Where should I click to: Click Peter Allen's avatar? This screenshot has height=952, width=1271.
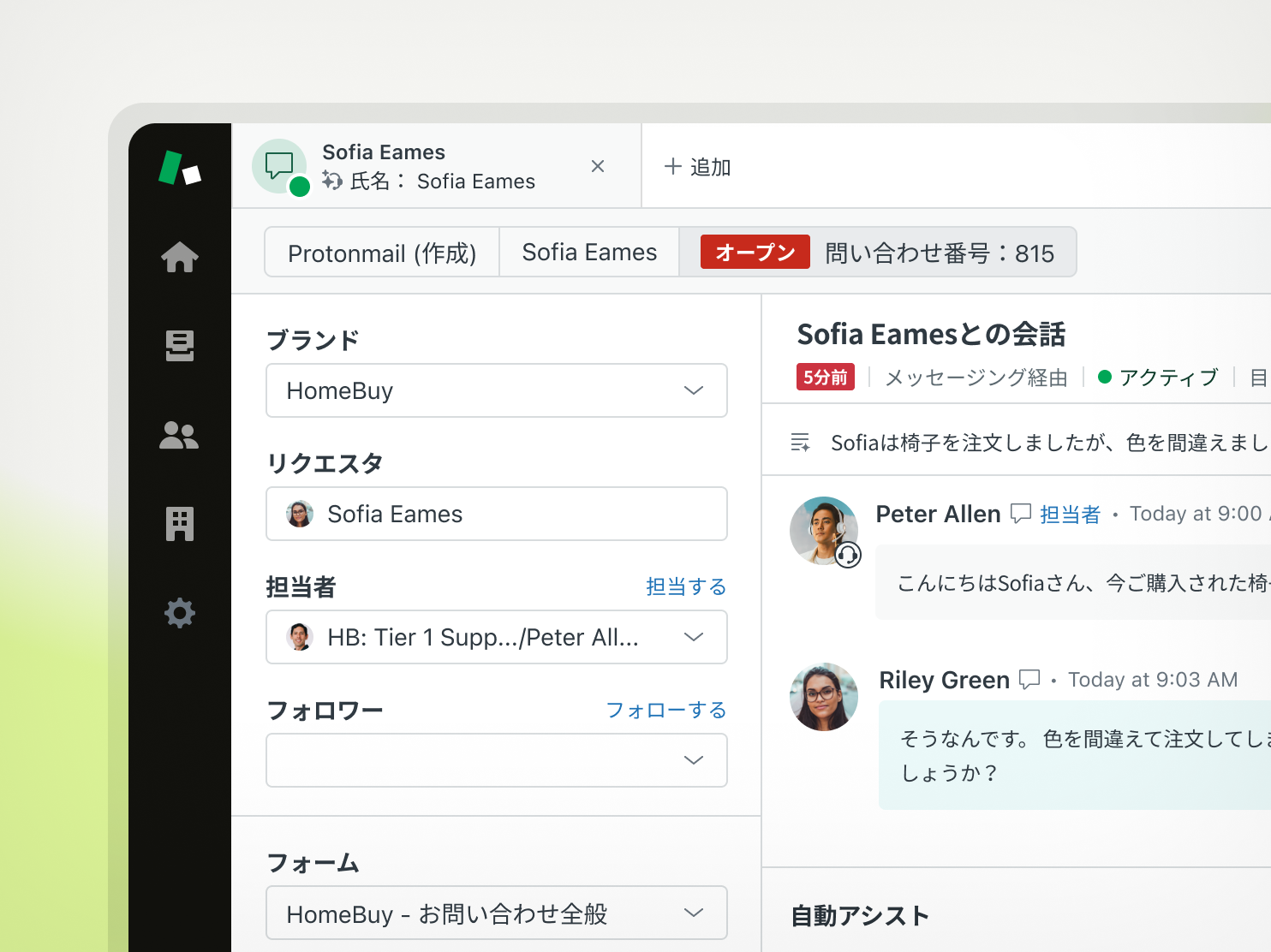point(824,531)
